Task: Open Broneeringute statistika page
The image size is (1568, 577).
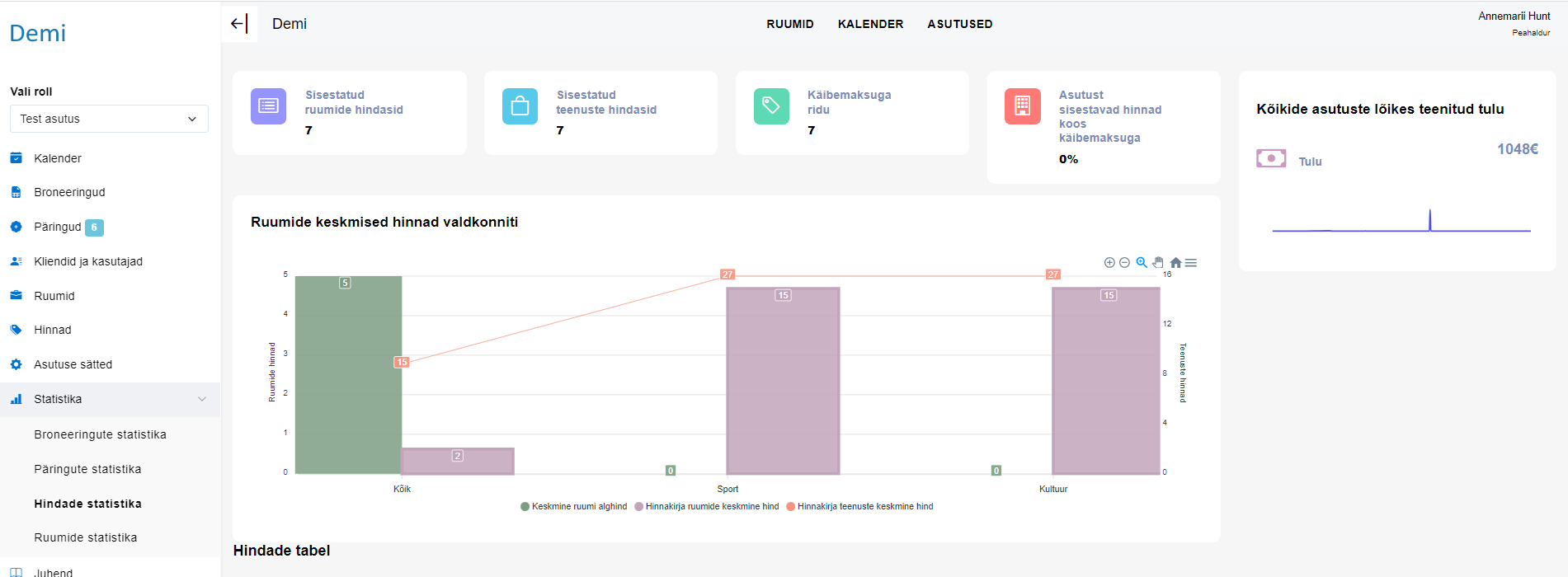Action: [x=100, y=434]
